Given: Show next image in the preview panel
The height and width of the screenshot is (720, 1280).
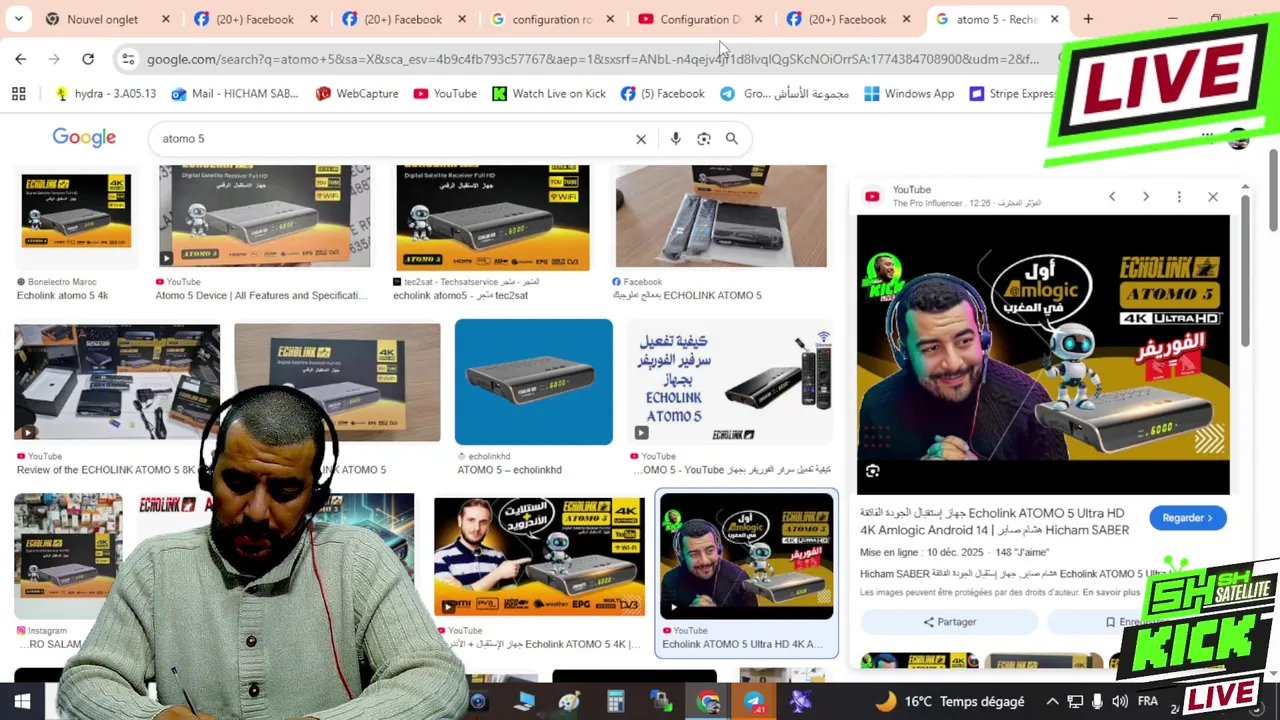Looking at the screenshot, I should [1146, 197].
